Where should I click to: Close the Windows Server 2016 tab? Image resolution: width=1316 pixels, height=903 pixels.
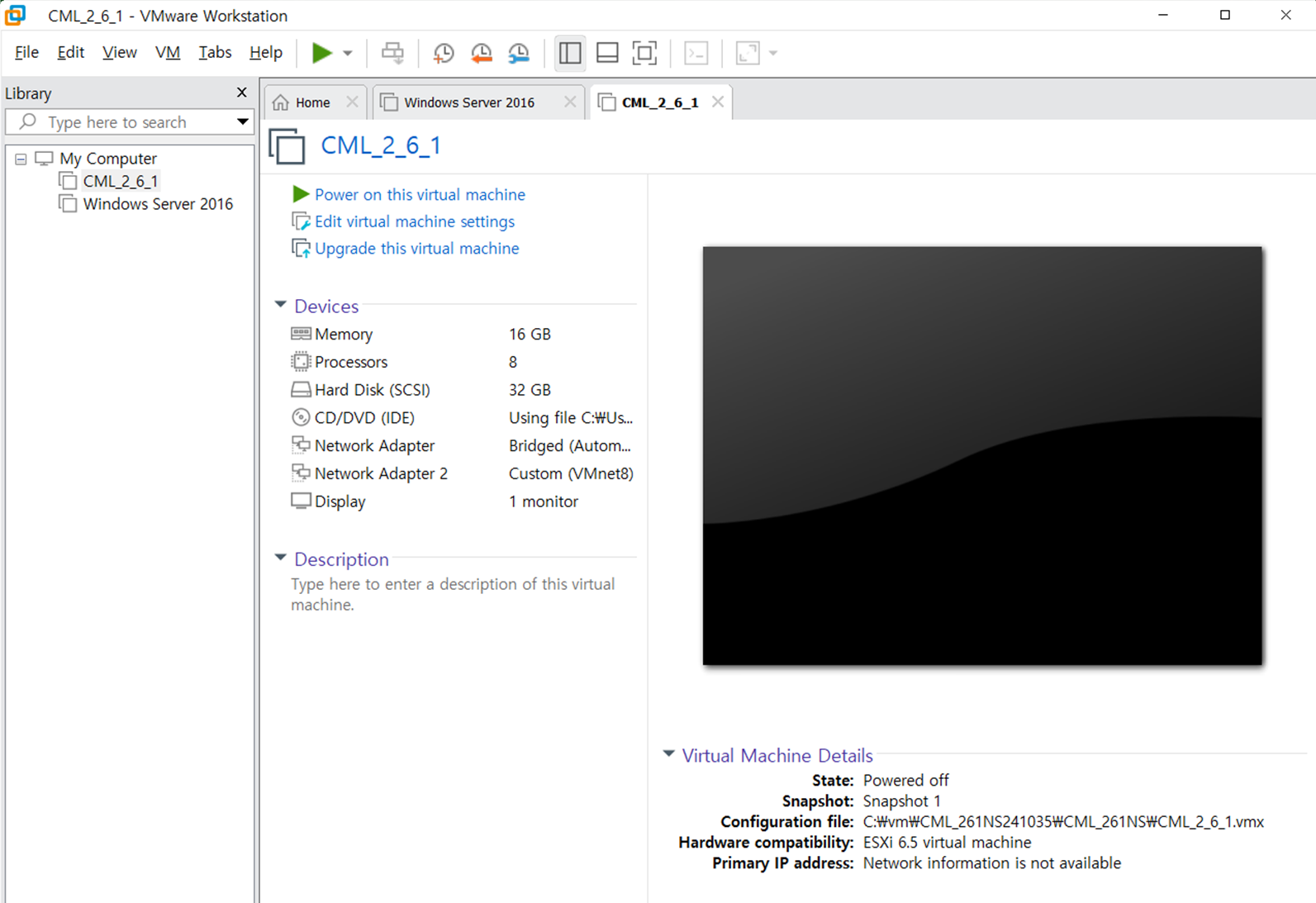570,102
